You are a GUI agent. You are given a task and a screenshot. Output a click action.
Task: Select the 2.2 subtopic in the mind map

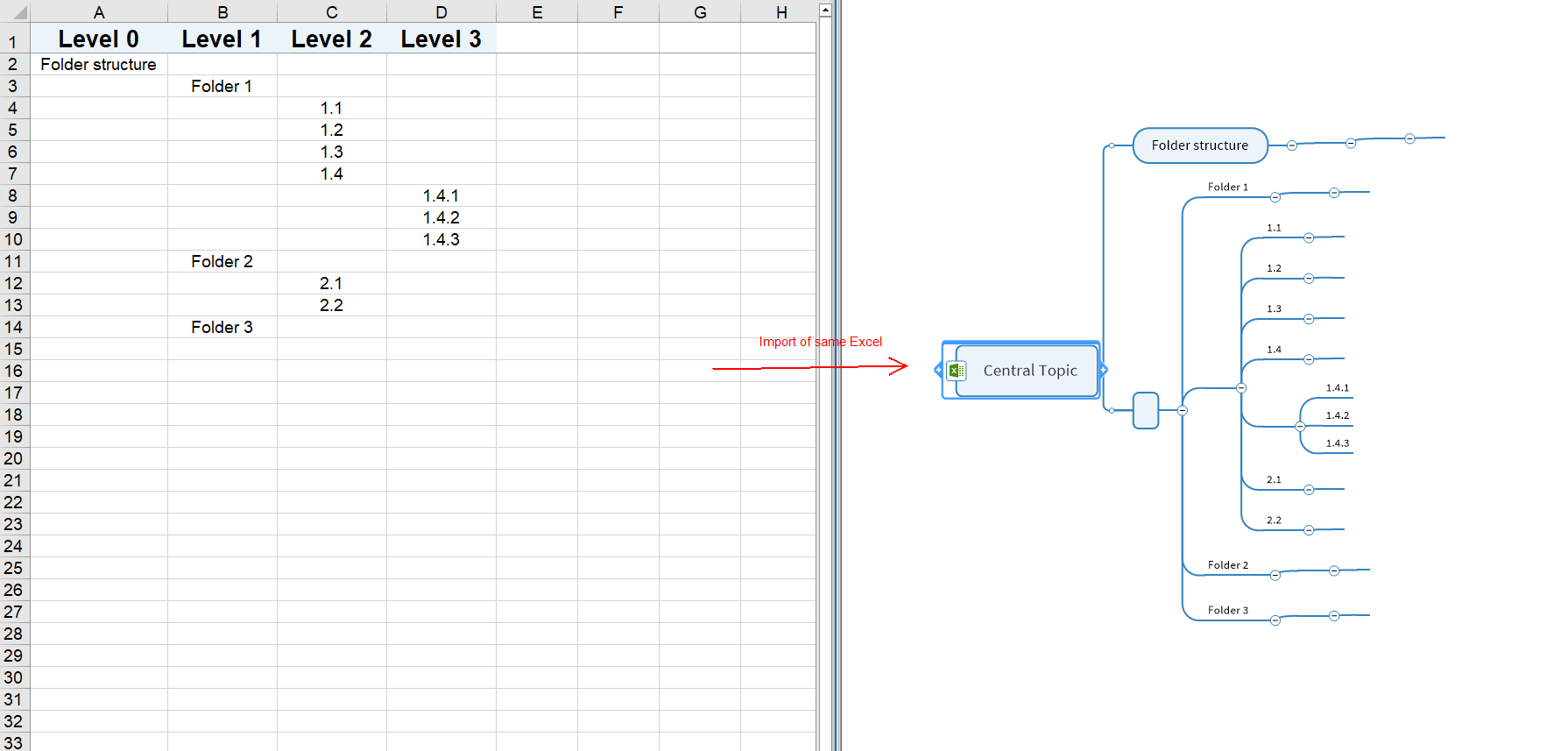[1274, 521]
